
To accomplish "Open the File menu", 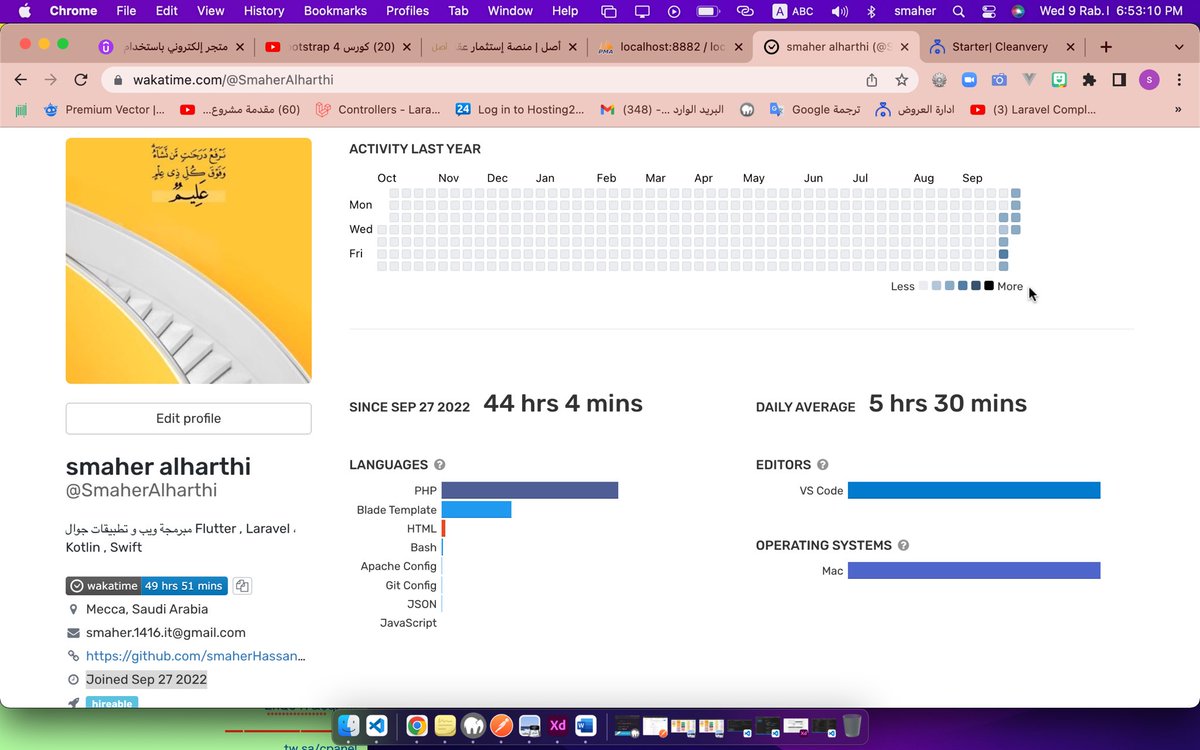I will coord(126,11).
